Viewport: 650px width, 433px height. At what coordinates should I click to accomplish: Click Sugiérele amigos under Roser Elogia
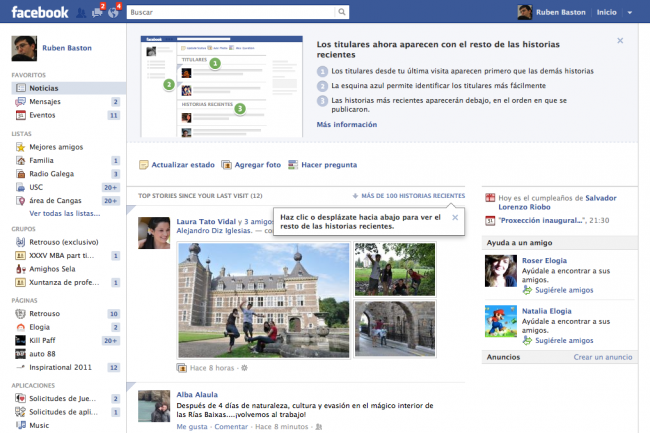click(564, 290)
